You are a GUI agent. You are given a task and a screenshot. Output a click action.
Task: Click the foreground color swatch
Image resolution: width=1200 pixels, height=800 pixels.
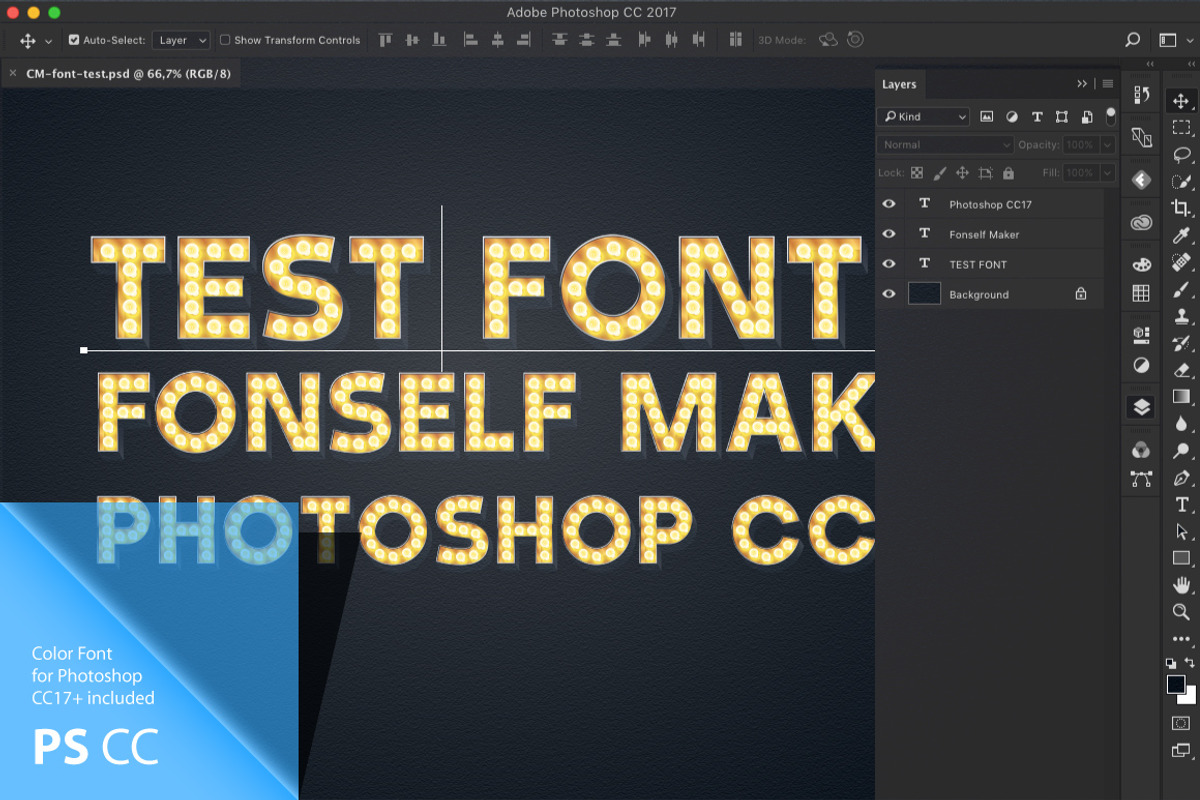(x=1176, y=685)
